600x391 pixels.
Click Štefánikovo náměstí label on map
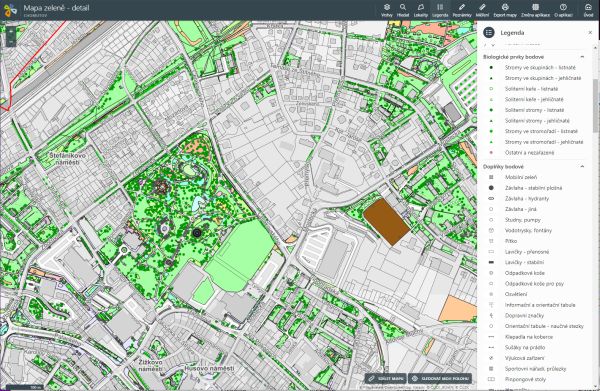click(67, 159)
